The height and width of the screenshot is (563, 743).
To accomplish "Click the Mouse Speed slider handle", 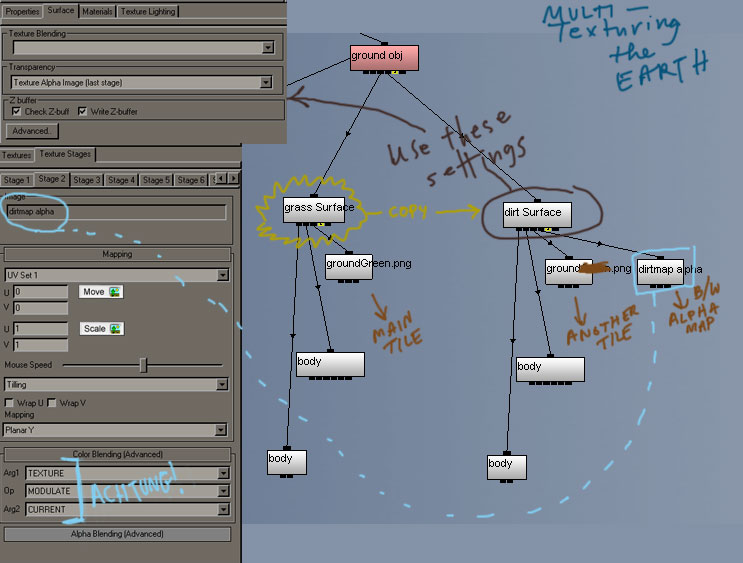I will (143, 366).
